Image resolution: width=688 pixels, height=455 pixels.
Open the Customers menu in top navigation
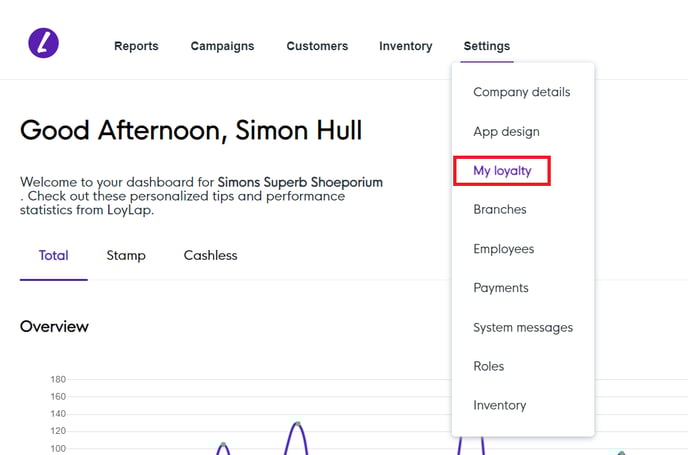pos(317,46)
